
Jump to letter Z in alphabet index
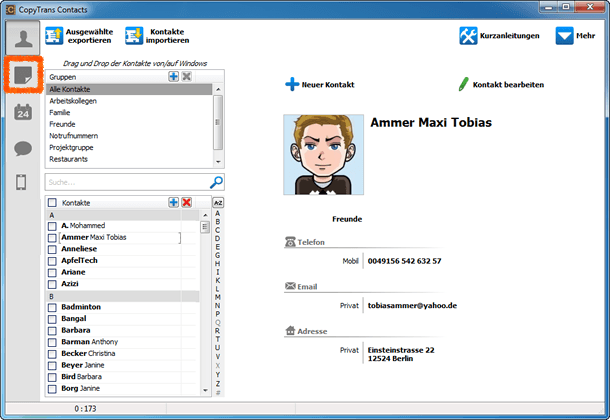click(x=217, y=383)
